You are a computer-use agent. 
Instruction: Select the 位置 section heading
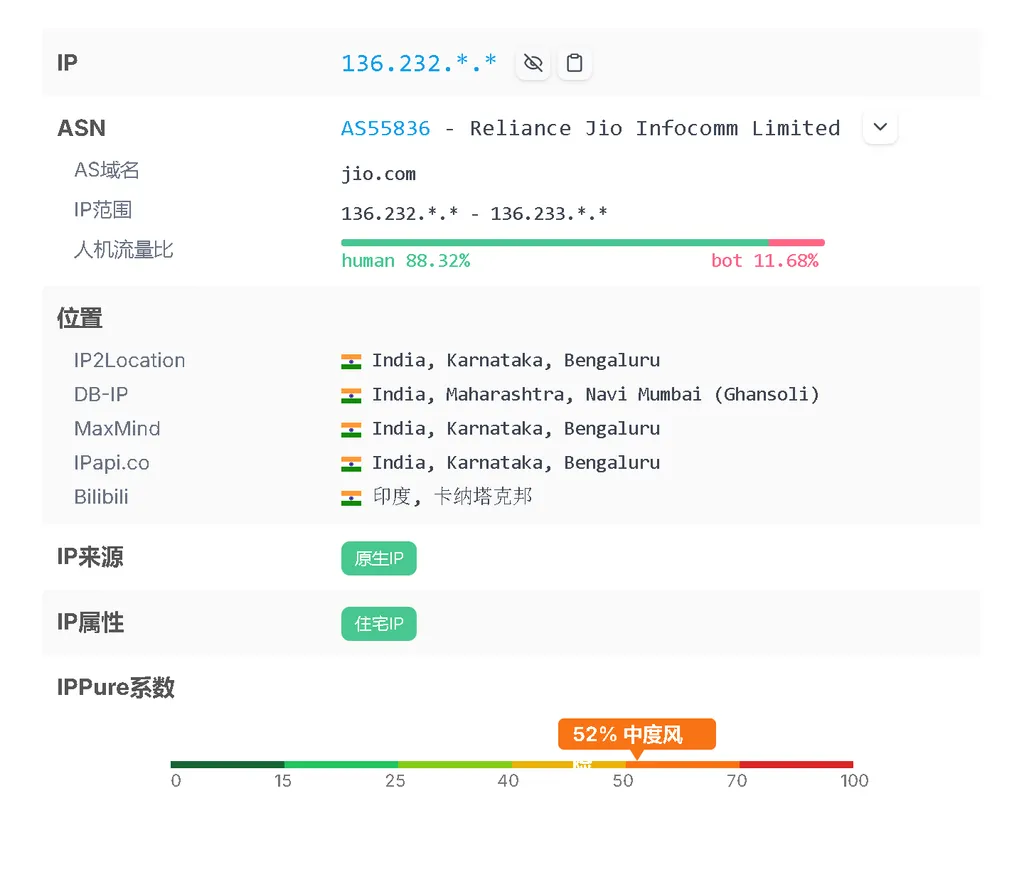(79, 317)
